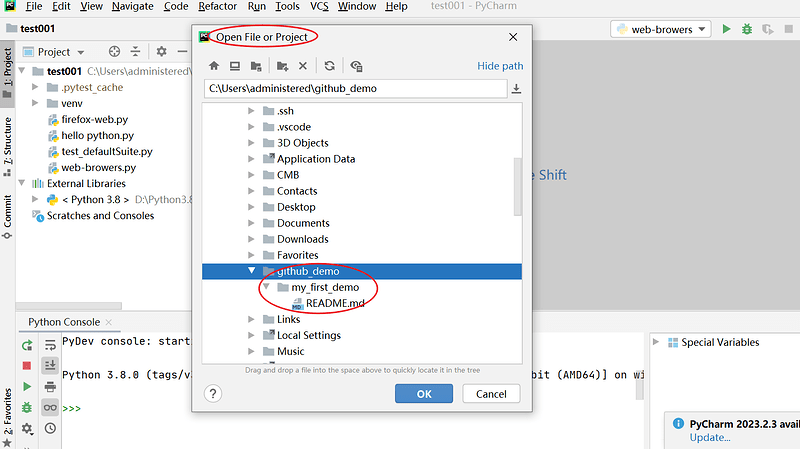This screenshot has width=800, height=449.
Task: Run with coverage icon in toolbar
Action: (x=768, y=29)
